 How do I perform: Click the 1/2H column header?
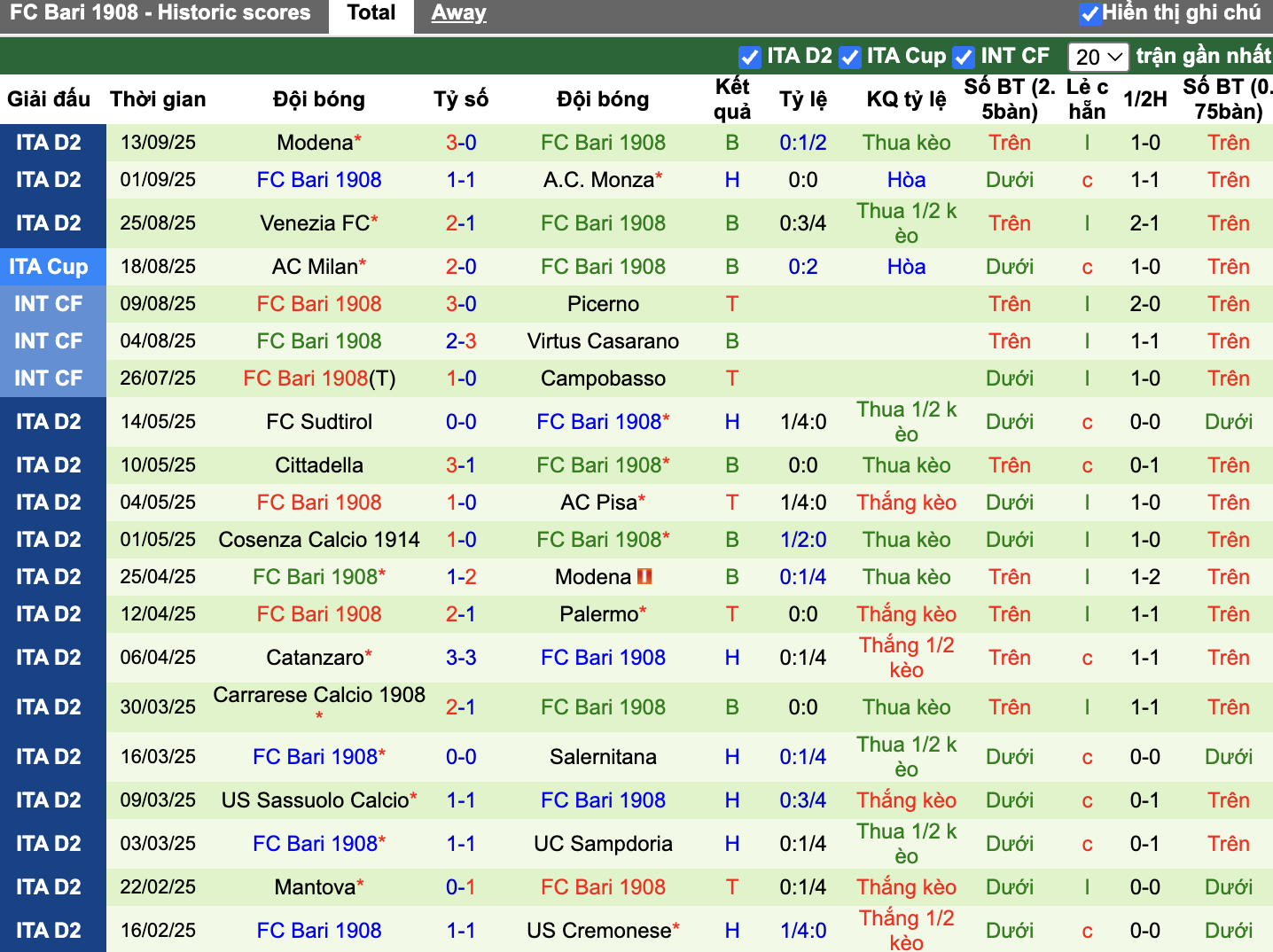click(x=1144, y=99)
